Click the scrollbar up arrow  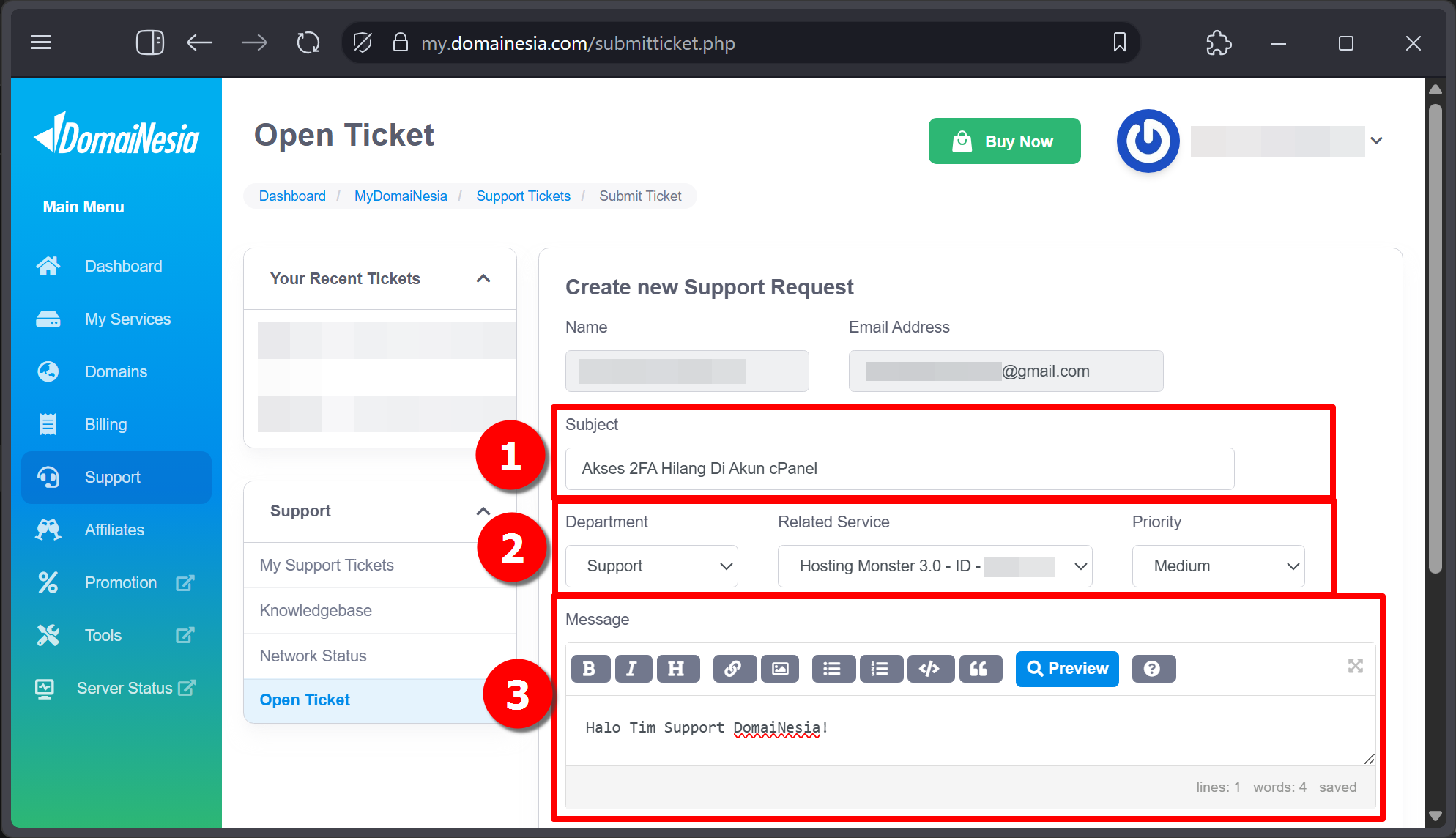tap(1435, 89)
